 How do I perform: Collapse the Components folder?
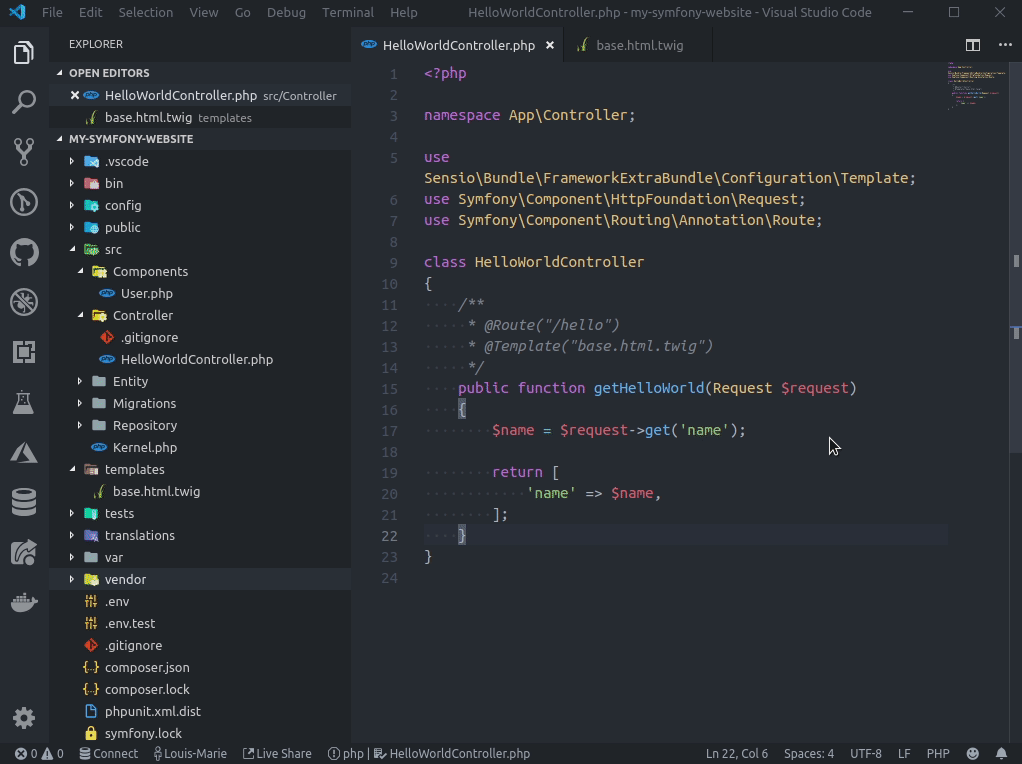click(x=80, y=271)
